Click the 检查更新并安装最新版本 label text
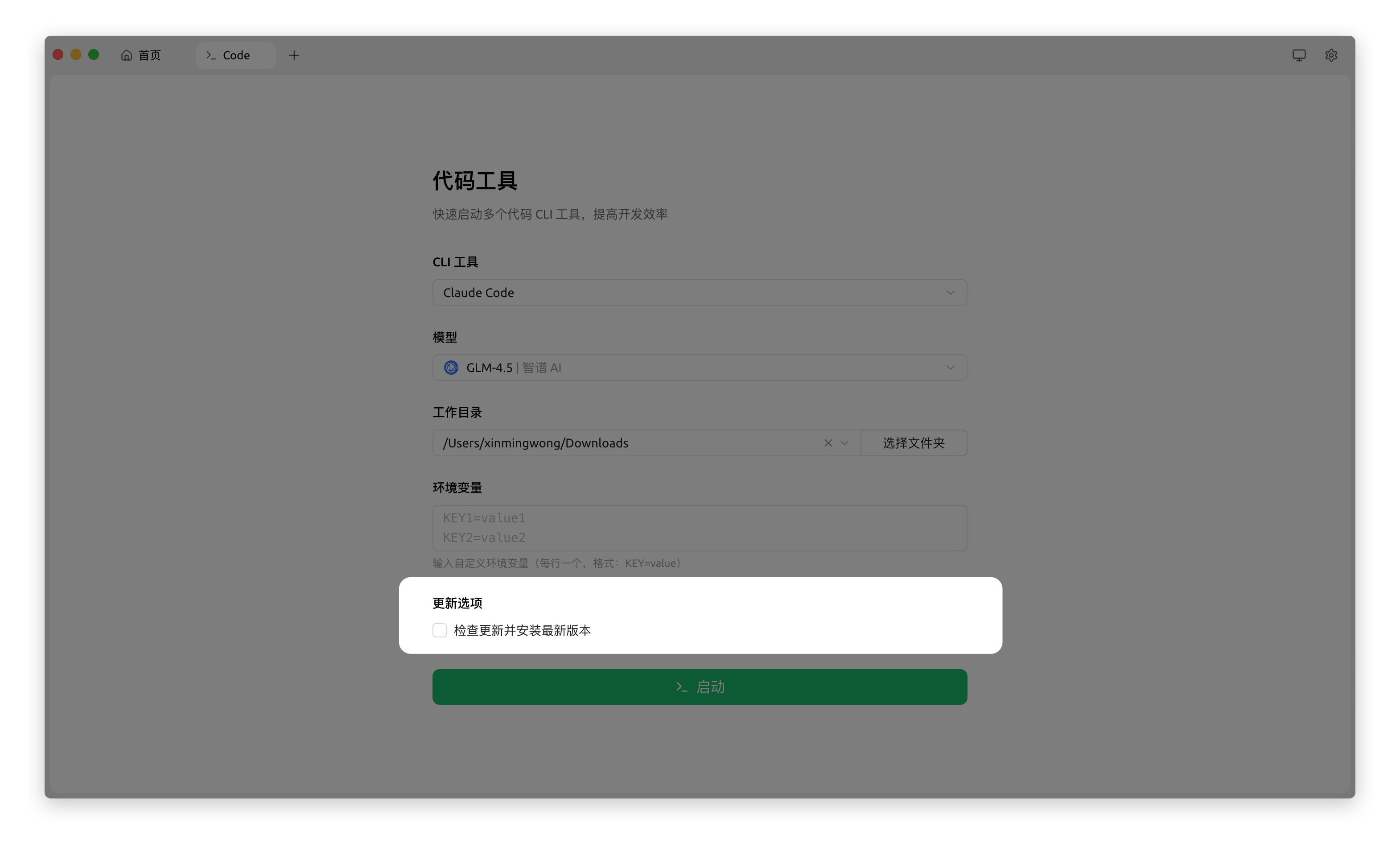This screenshot has height=852, width=1400. 522,630
